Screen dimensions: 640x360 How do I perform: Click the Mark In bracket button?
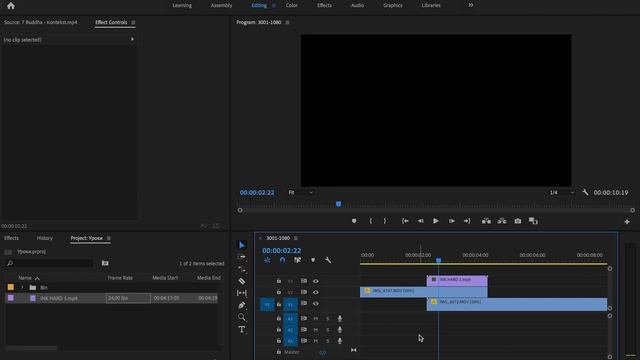pos(371,221)
